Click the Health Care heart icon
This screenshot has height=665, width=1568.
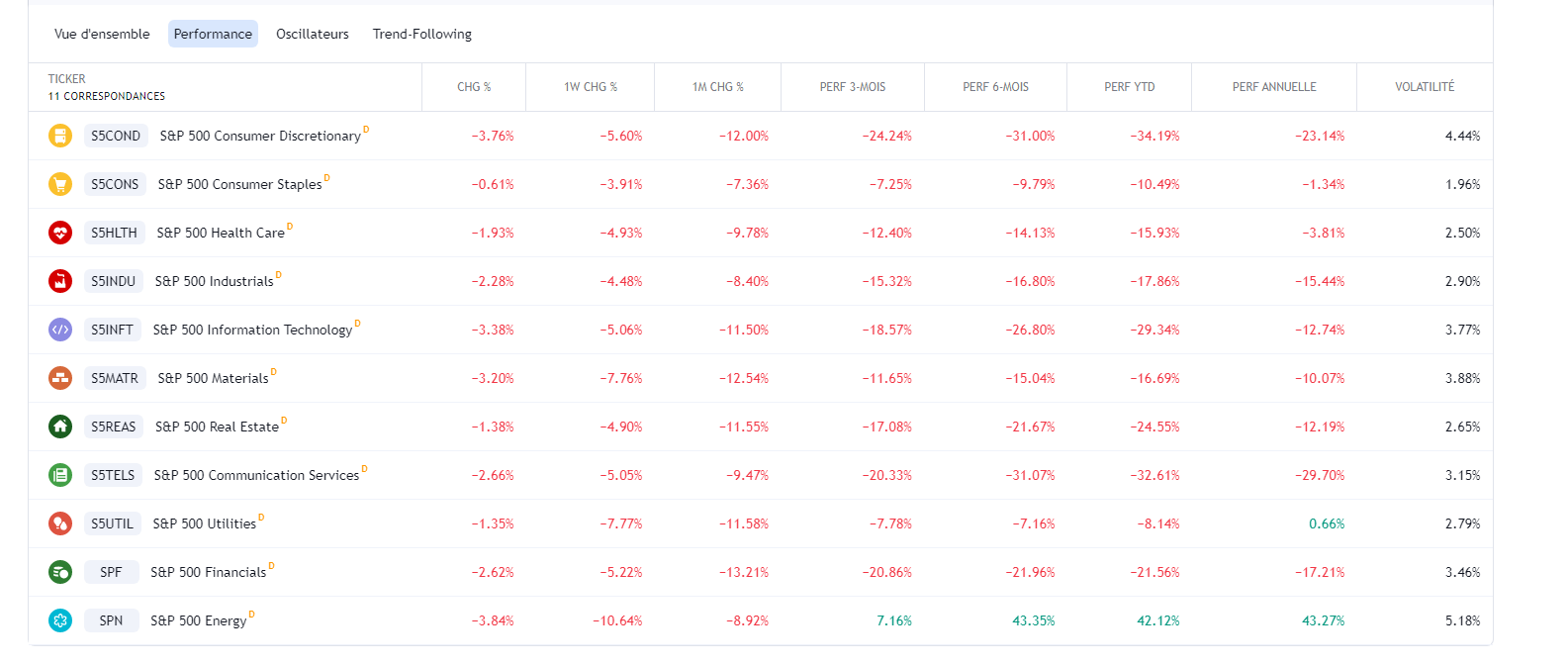[x=60, y=233]
